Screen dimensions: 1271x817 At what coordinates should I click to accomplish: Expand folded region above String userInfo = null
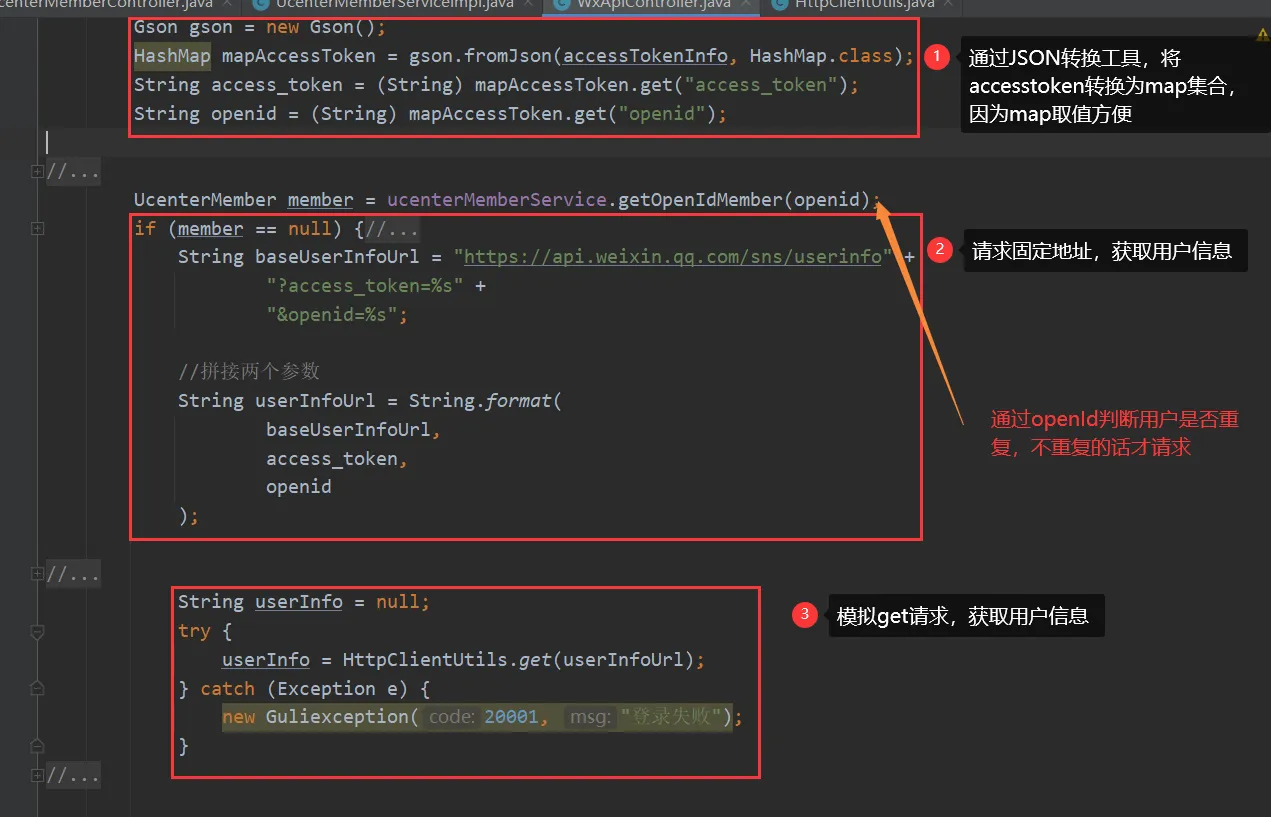coord(38,574)
